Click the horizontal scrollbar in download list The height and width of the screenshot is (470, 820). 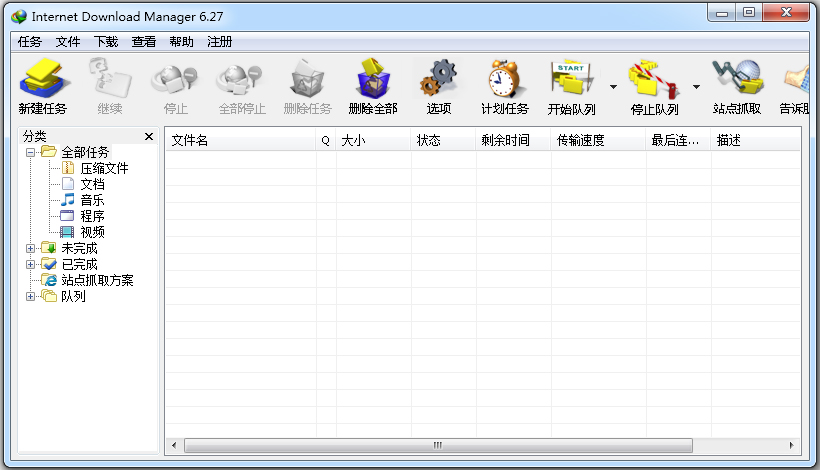(x=437, y=445)
